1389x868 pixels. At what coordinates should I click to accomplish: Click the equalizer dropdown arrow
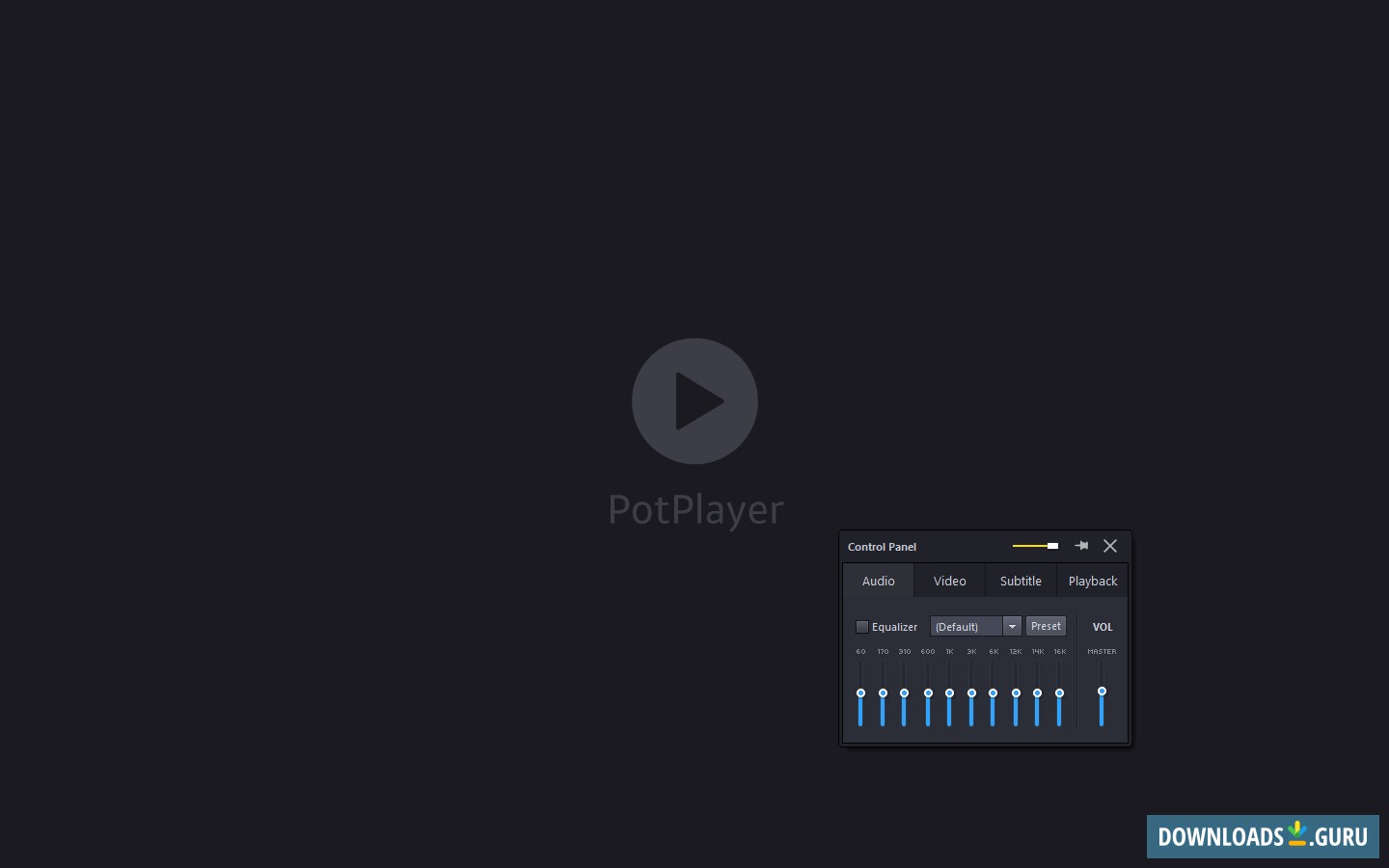[x=1012, y=627]
